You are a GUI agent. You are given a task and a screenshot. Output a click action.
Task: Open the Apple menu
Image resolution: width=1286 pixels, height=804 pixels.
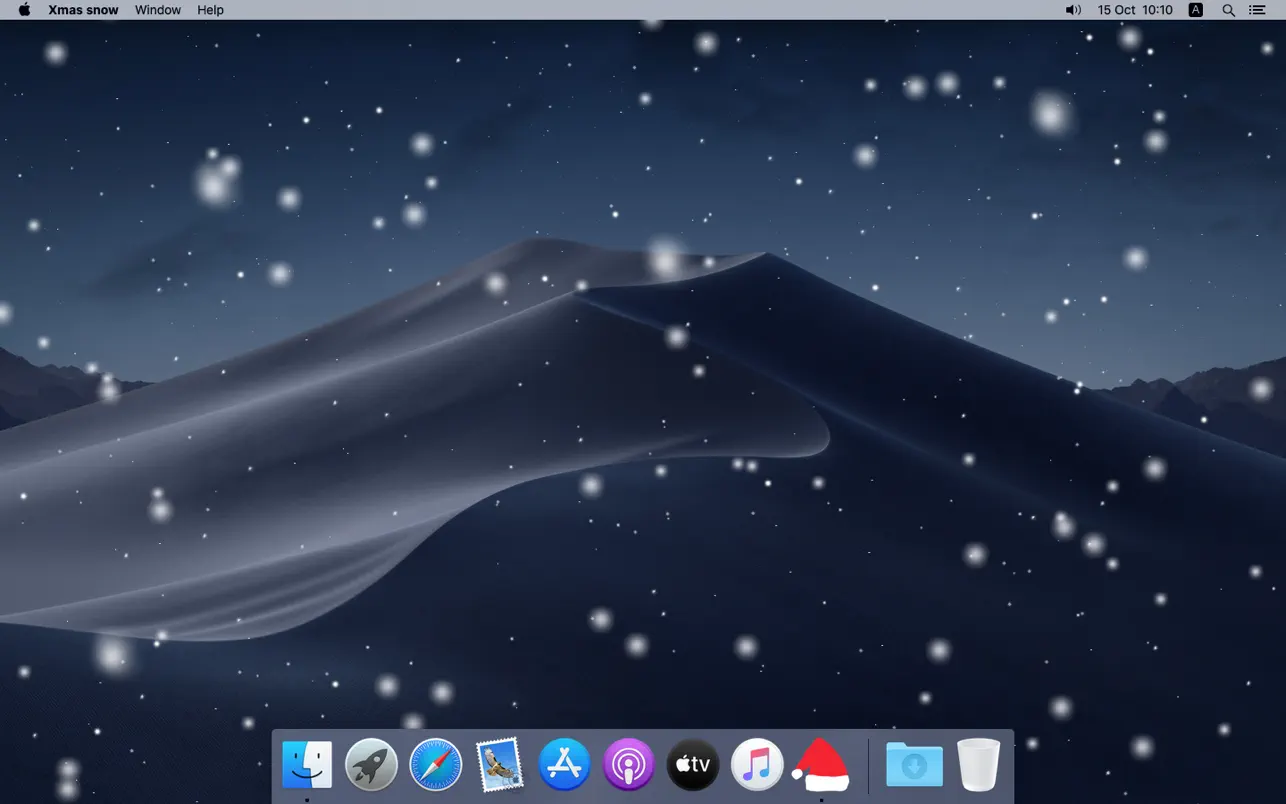click(x=22, y=10)
